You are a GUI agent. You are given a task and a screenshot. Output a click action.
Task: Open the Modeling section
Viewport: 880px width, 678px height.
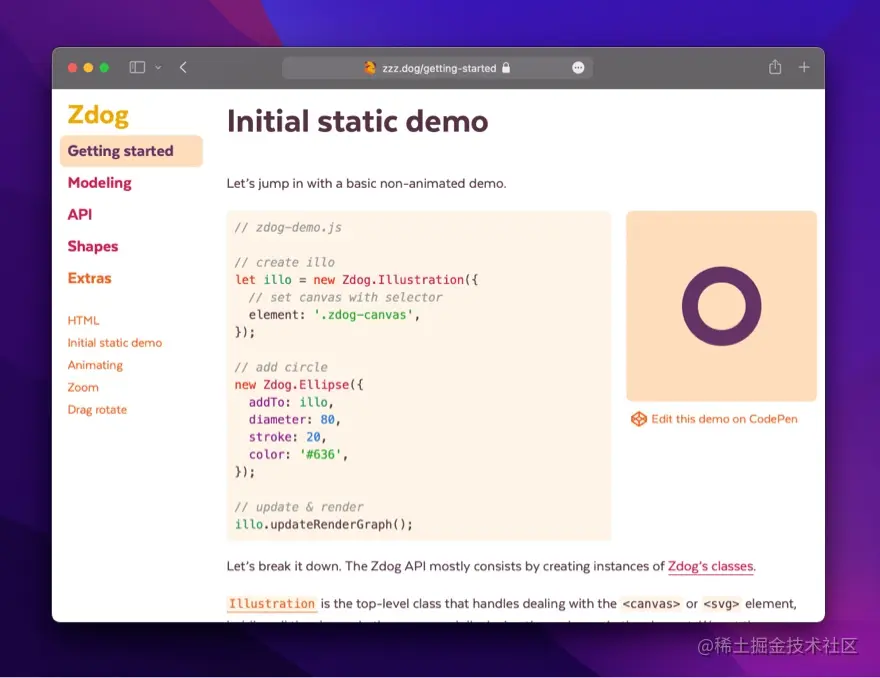pos(99,183)
